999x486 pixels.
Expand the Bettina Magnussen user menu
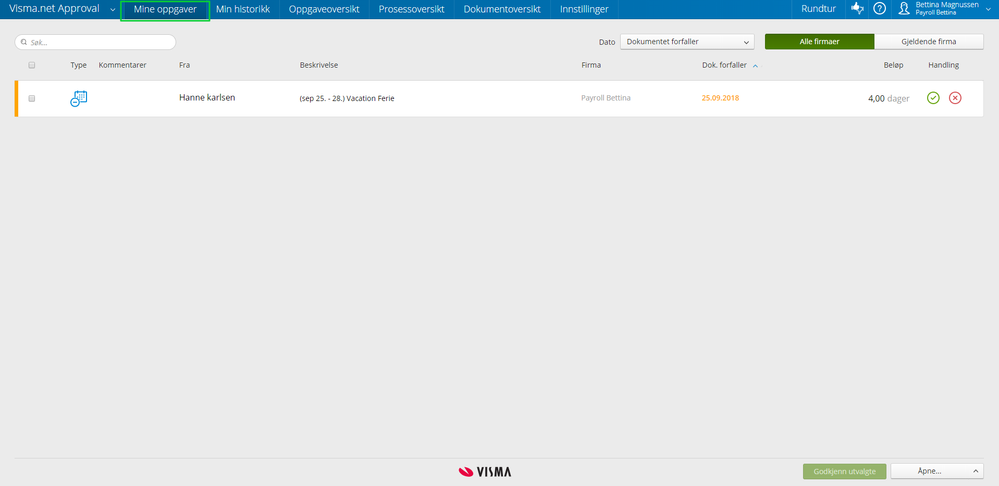point(989,9)
